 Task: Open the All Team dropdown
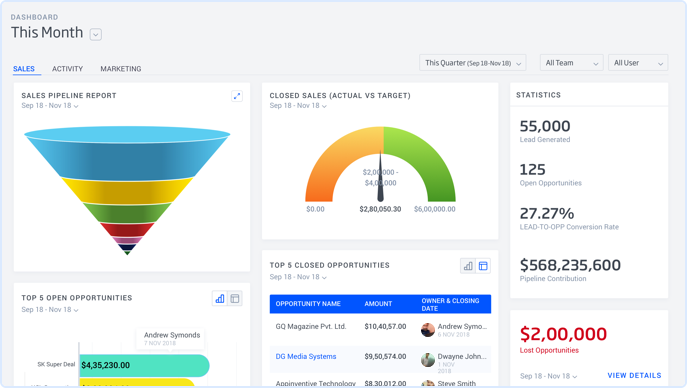[571, 63]
